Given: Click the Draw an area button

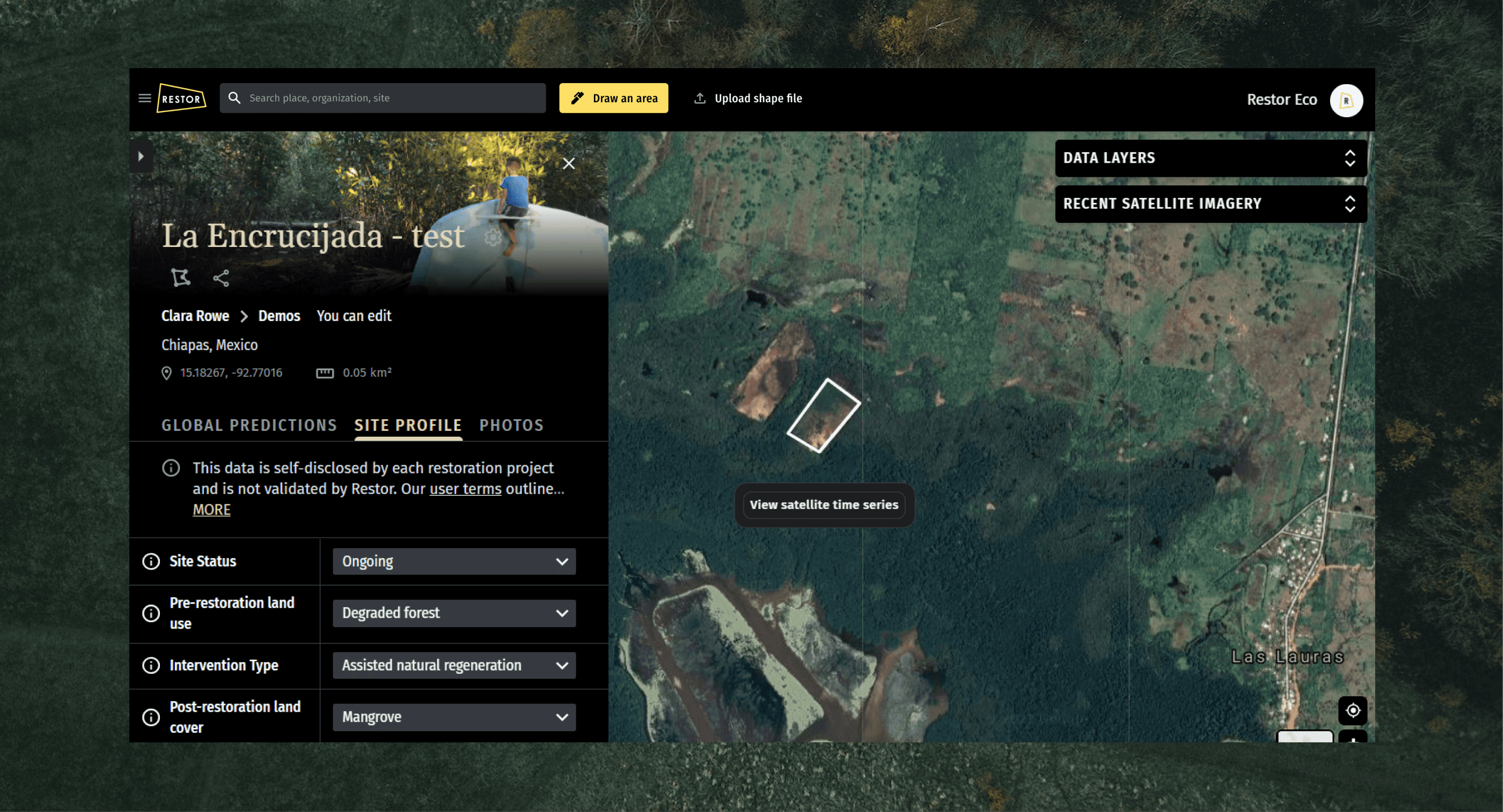Looking at the screenshot, I should click(613, 98).
